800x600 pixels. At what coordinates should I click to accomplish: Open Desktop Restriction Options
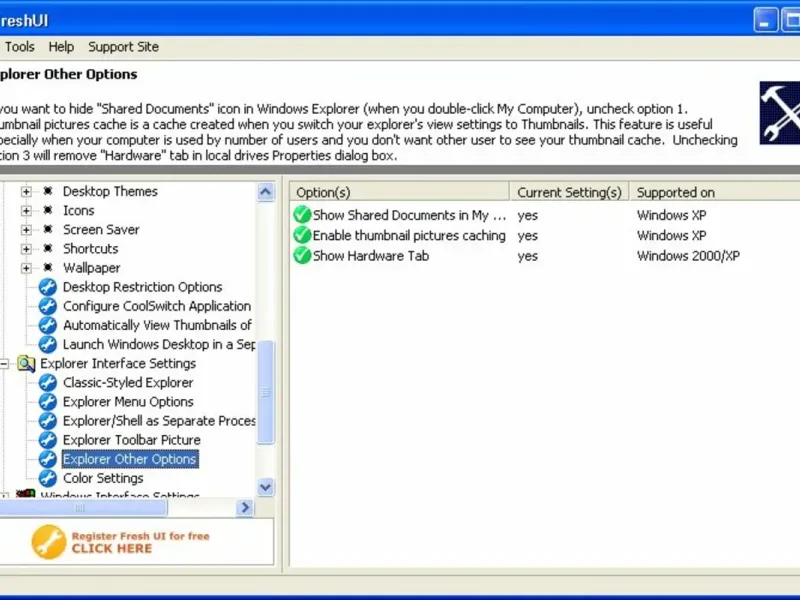142,287
